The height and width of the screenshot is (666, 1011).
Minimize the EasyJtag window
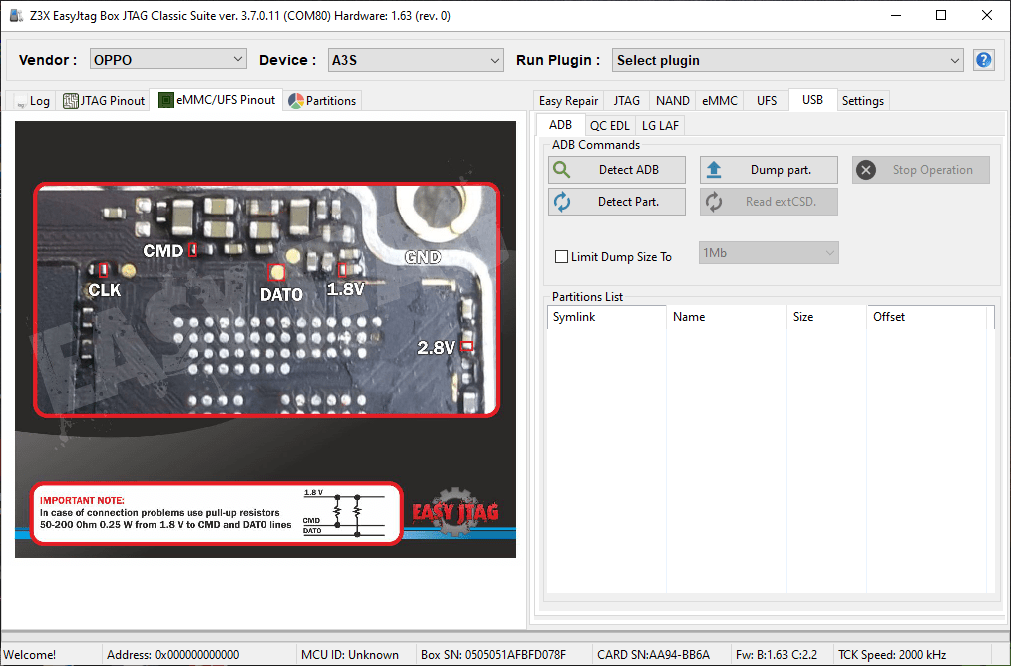[x=896, y=15]
